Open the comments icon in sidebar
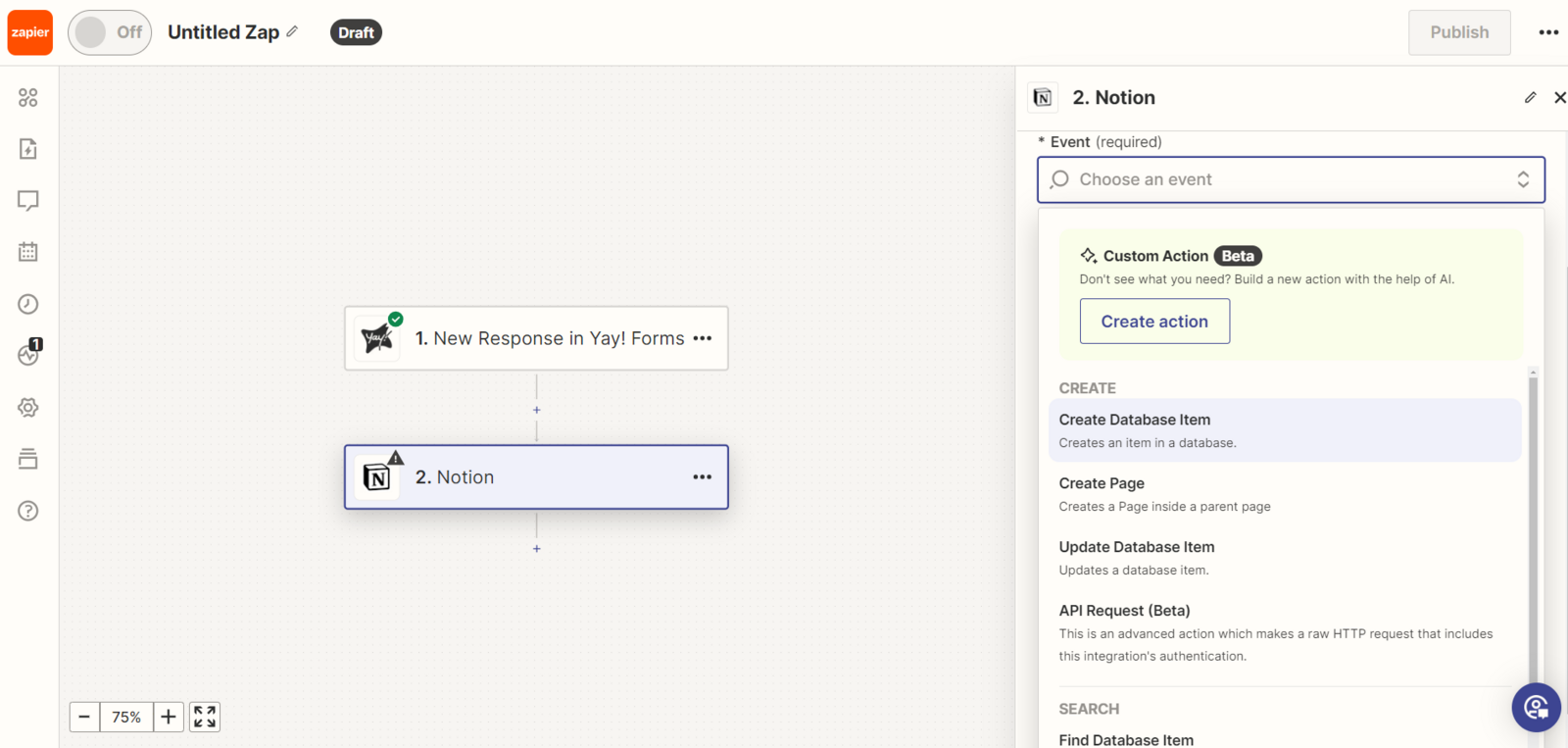Viewport: 1568px width, 748px height. (x=28, y=201)
